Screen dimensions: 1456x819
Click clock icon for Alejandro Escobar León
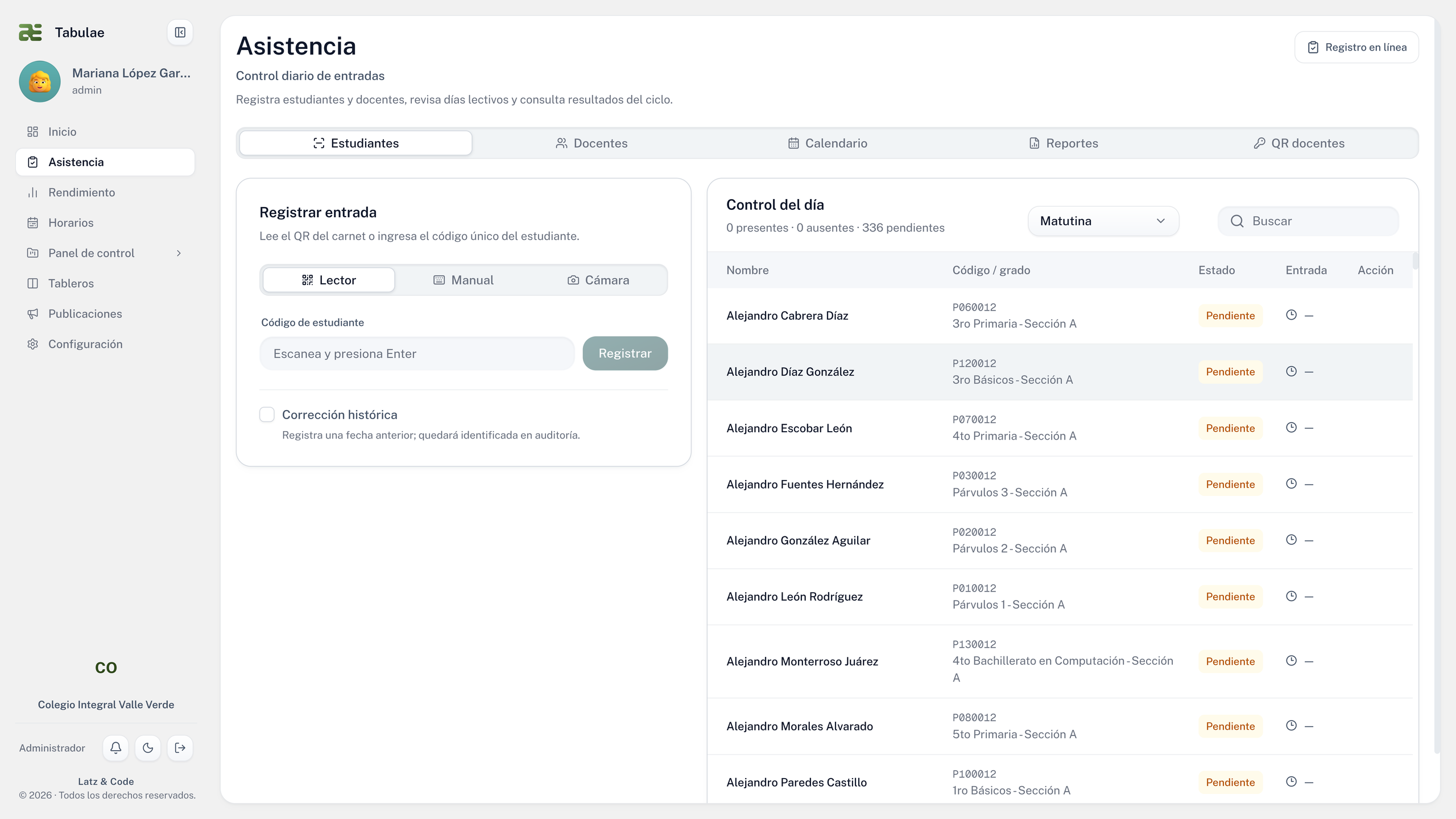click(x=1291, y=428)
